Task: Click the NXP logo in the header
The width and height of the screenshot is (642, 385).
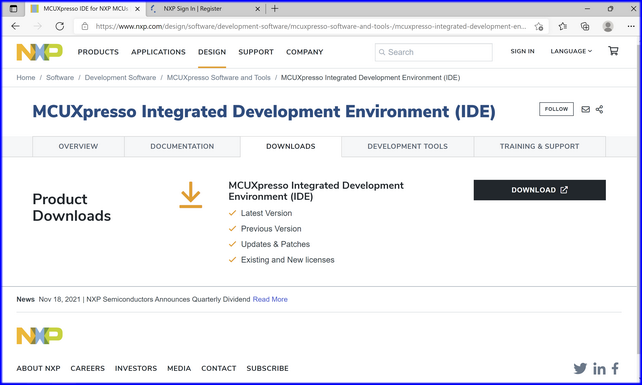Action: (39, 52)
